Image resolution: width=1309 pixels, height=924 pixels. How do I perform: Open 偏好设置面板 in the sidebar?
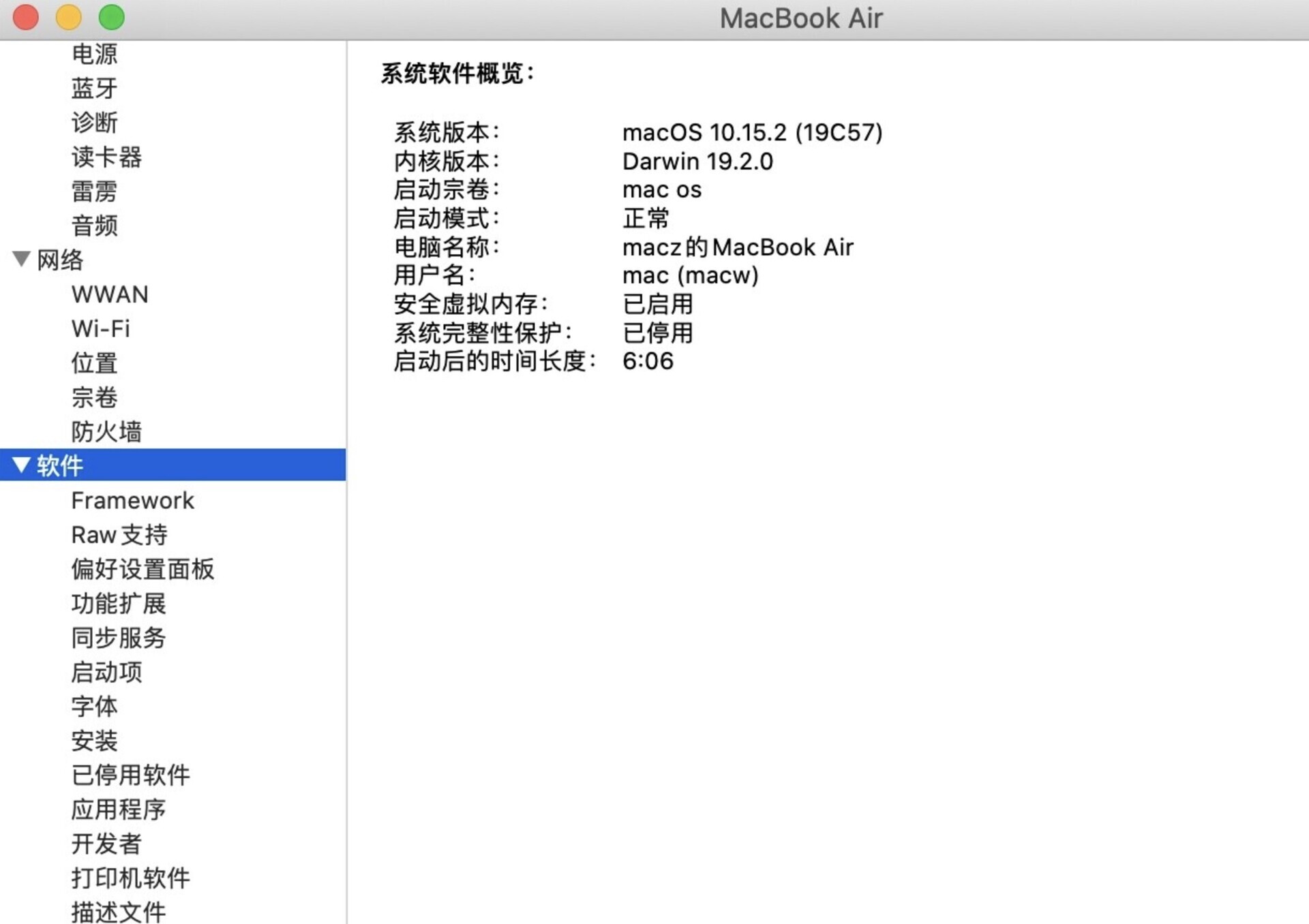(x=142, y=569)
